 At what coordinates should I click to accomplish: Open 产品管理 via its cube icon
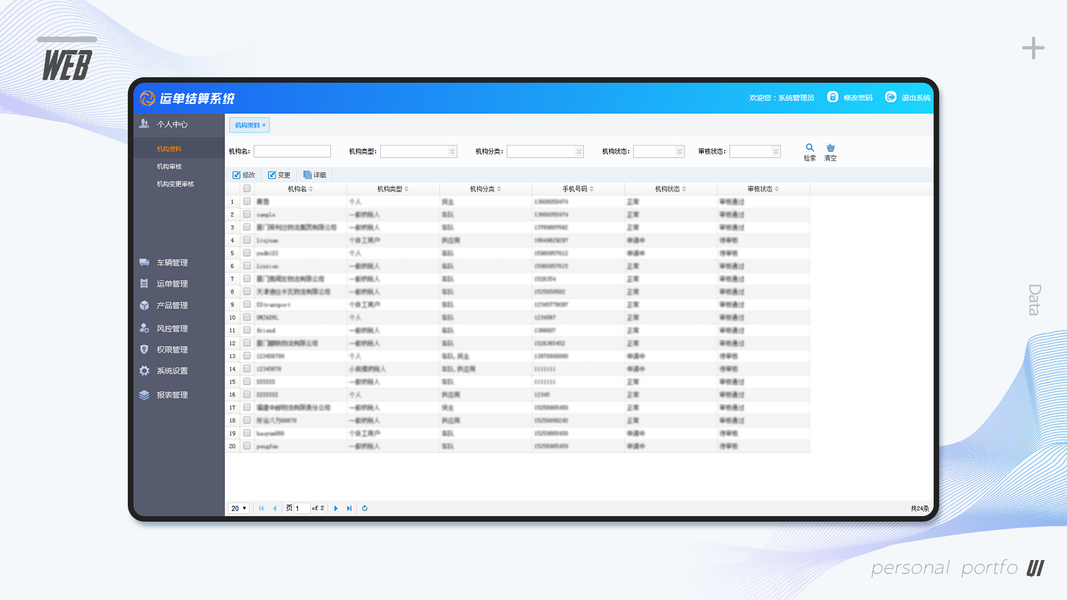coord(144,305)
